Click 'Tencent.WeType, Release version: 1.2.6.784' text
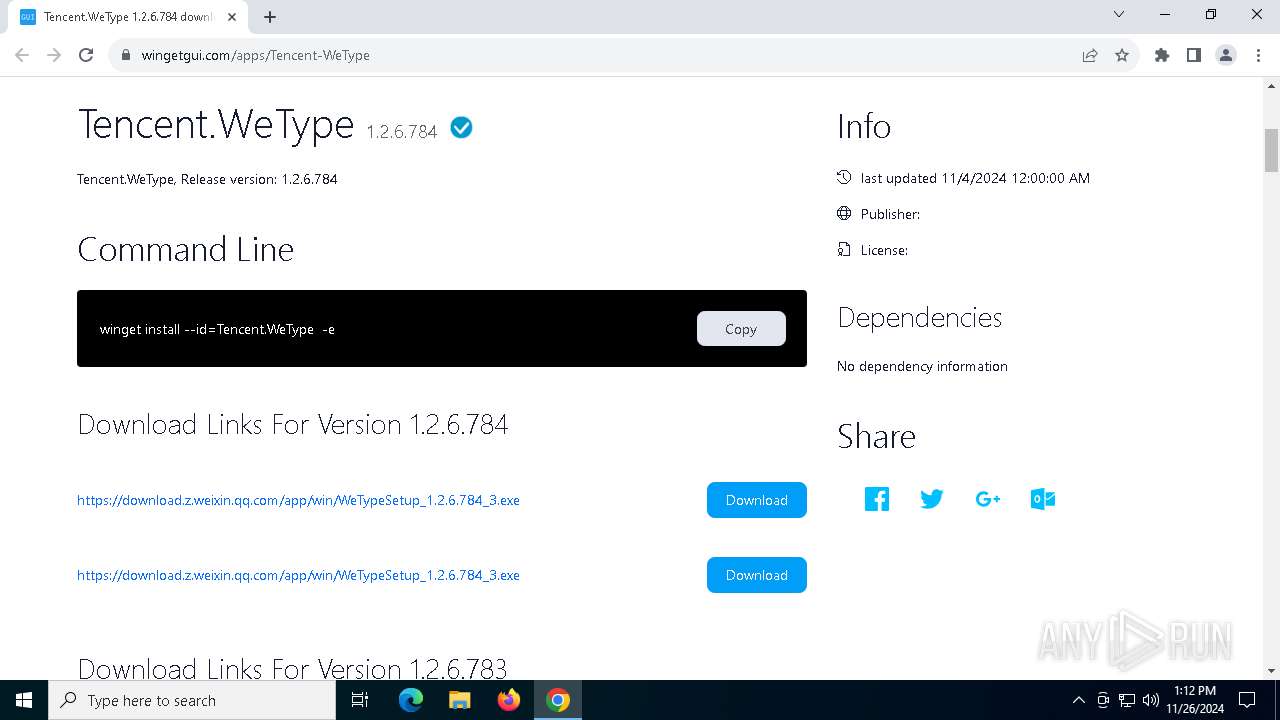Image resolution: width=1280 pixels, height=720 pixels. tap(207, 179)
